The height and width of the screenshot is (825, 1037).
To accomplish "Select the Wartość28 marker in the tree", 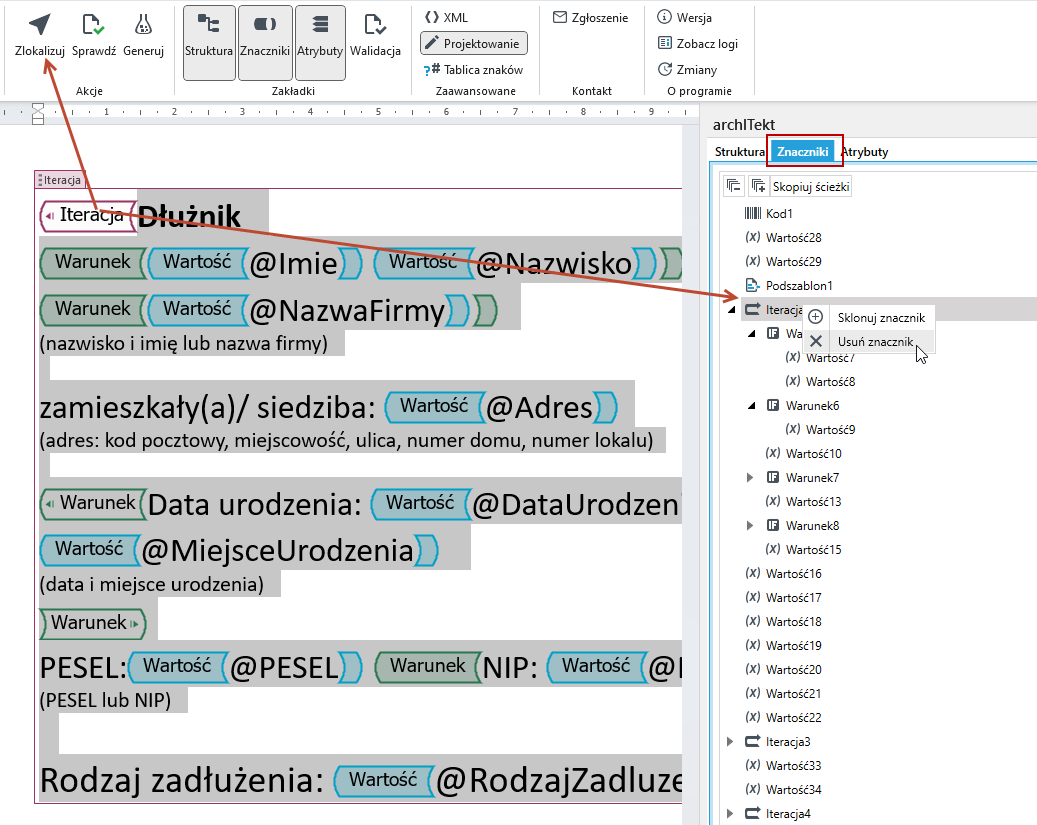I will click(784, 238).
